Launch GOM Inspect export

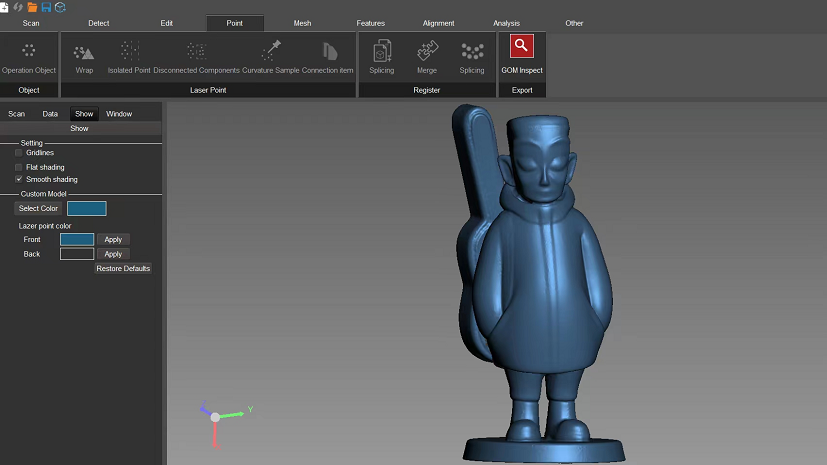tap(522, 54)
